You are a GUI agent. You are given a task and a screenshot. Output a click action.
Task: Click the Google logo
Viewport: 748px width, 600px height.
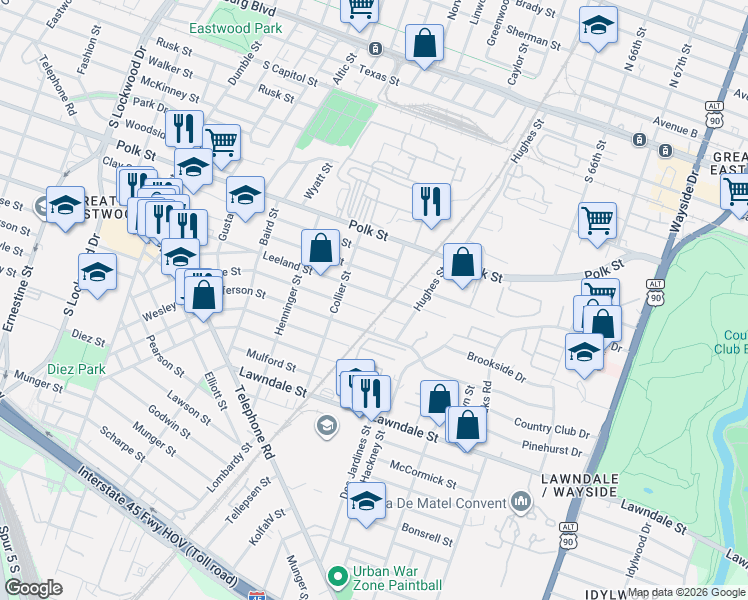pyautogui.click(x=34, y=588)
